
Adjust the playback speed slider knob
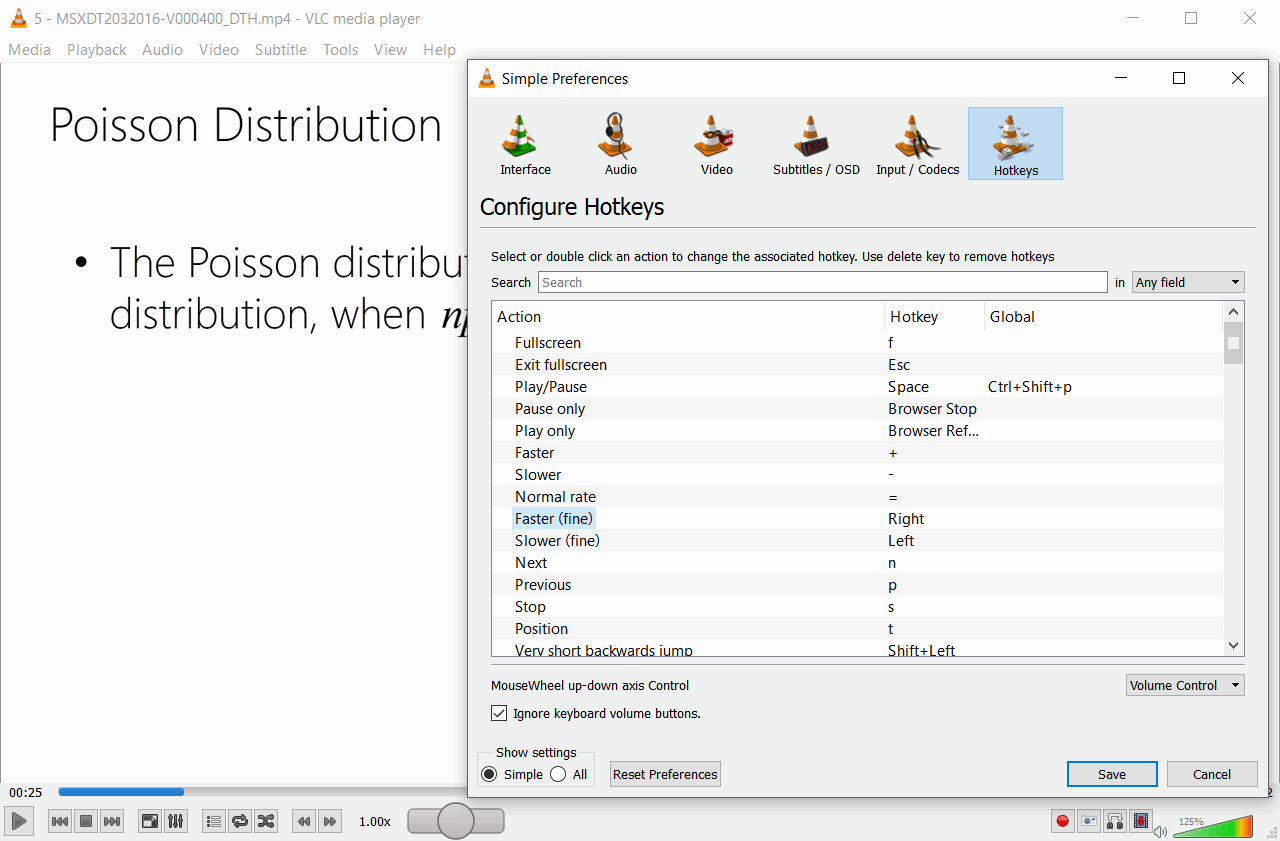[x=456, y=821]
